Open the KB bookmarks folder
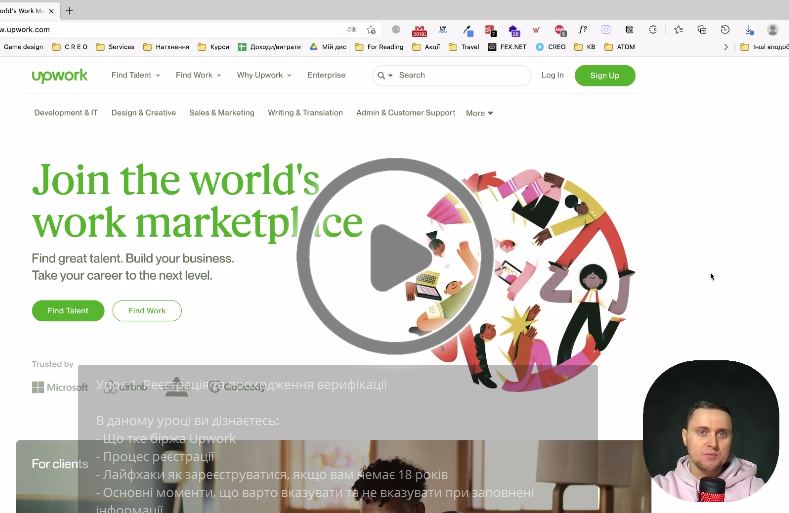 (585, 47)
